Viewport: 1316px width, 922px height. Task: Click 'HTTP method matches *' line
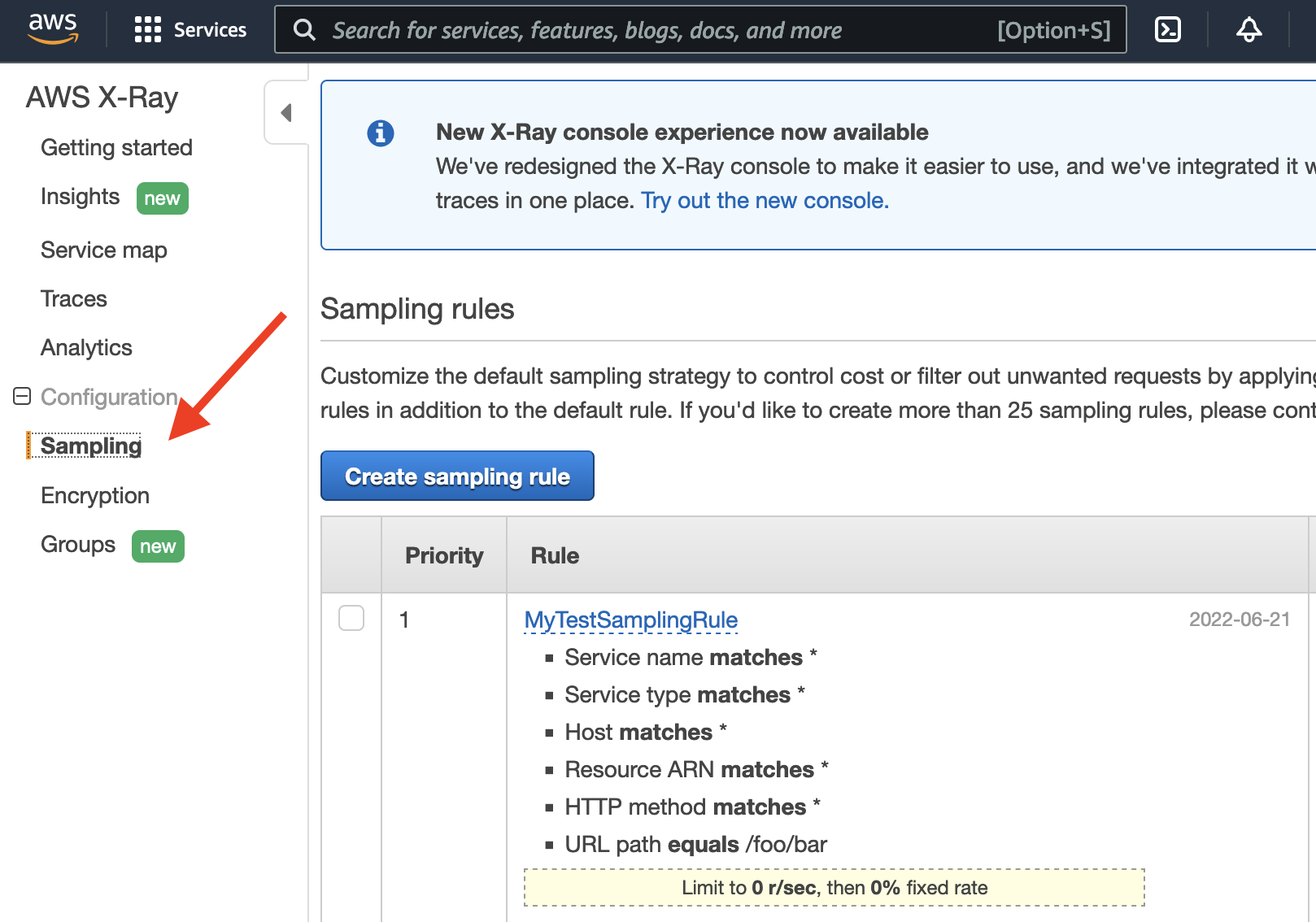point(693,807)
